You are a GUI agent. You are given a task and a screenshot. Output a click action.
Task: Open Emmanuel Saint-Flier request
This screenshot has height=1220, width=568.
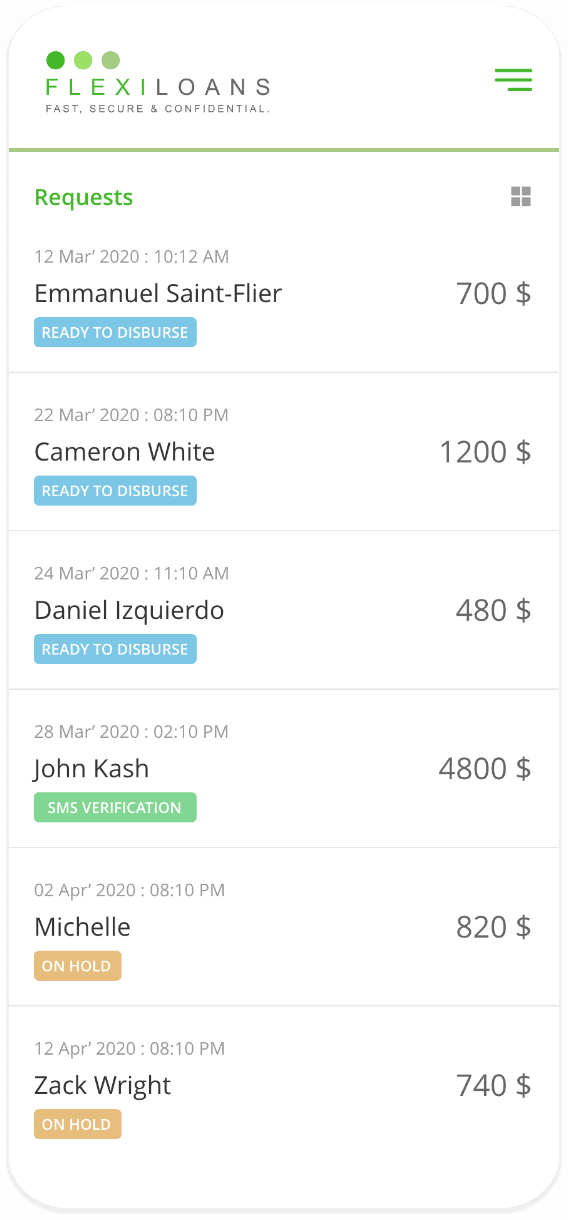tap(284, 293)
